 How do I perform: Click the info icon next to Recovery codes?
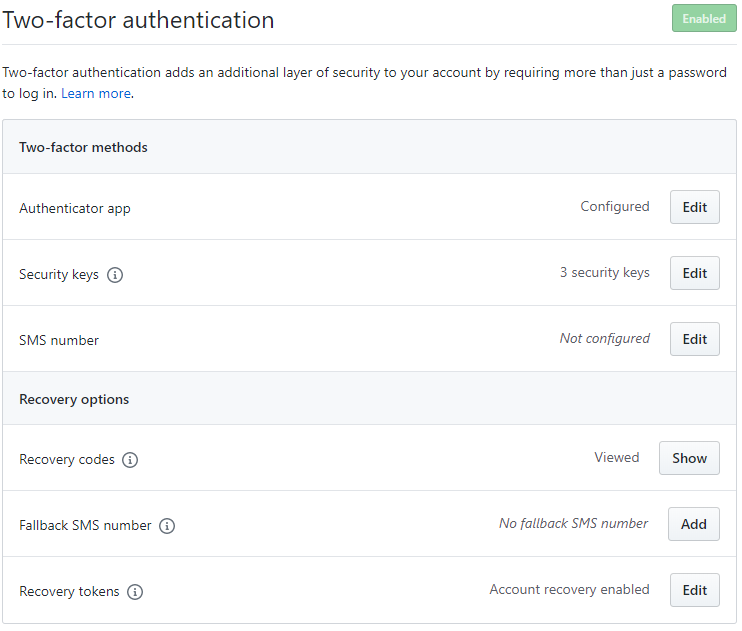click(x=130, y=460)
